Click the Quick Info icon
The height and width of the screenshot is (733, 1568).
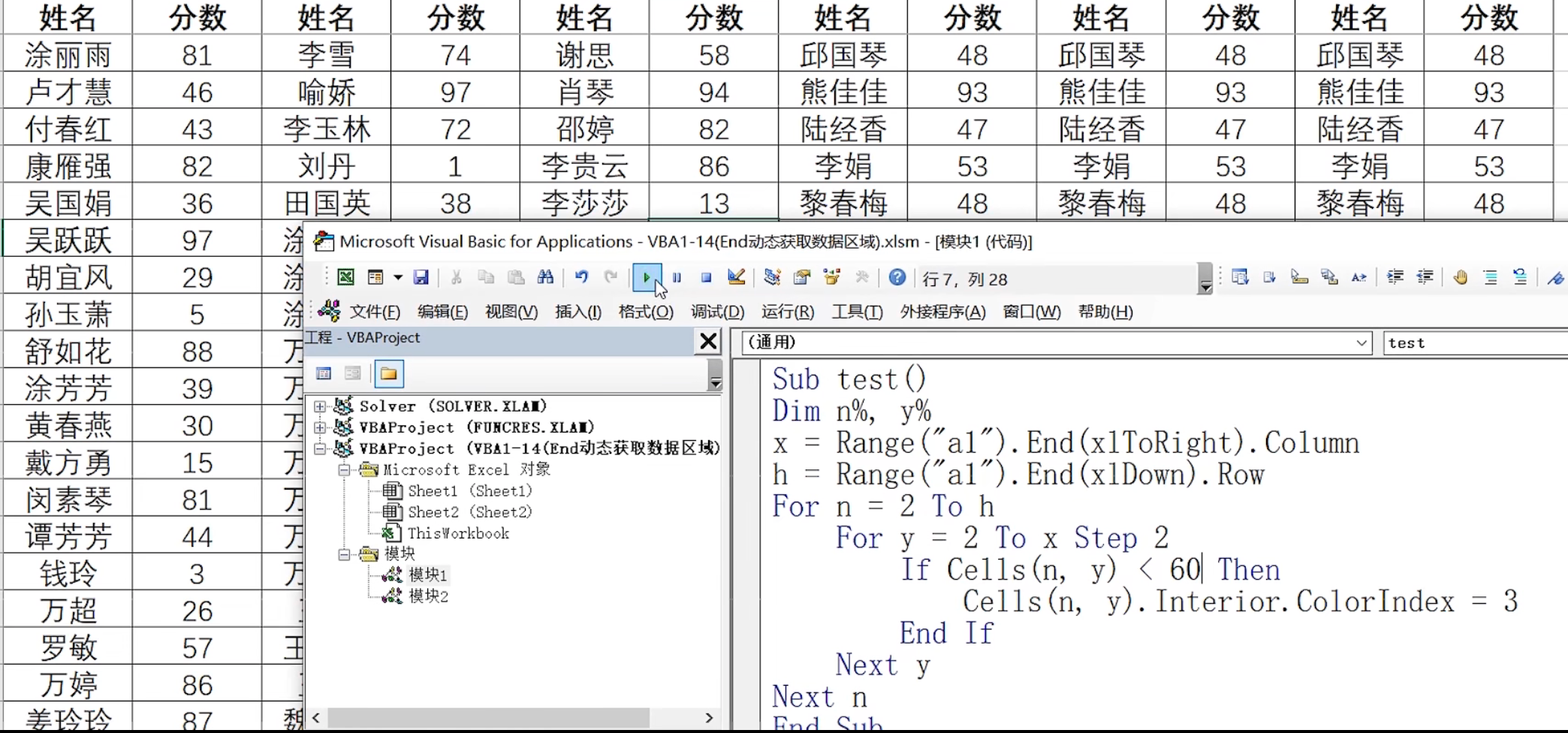tap(1299, 277)
